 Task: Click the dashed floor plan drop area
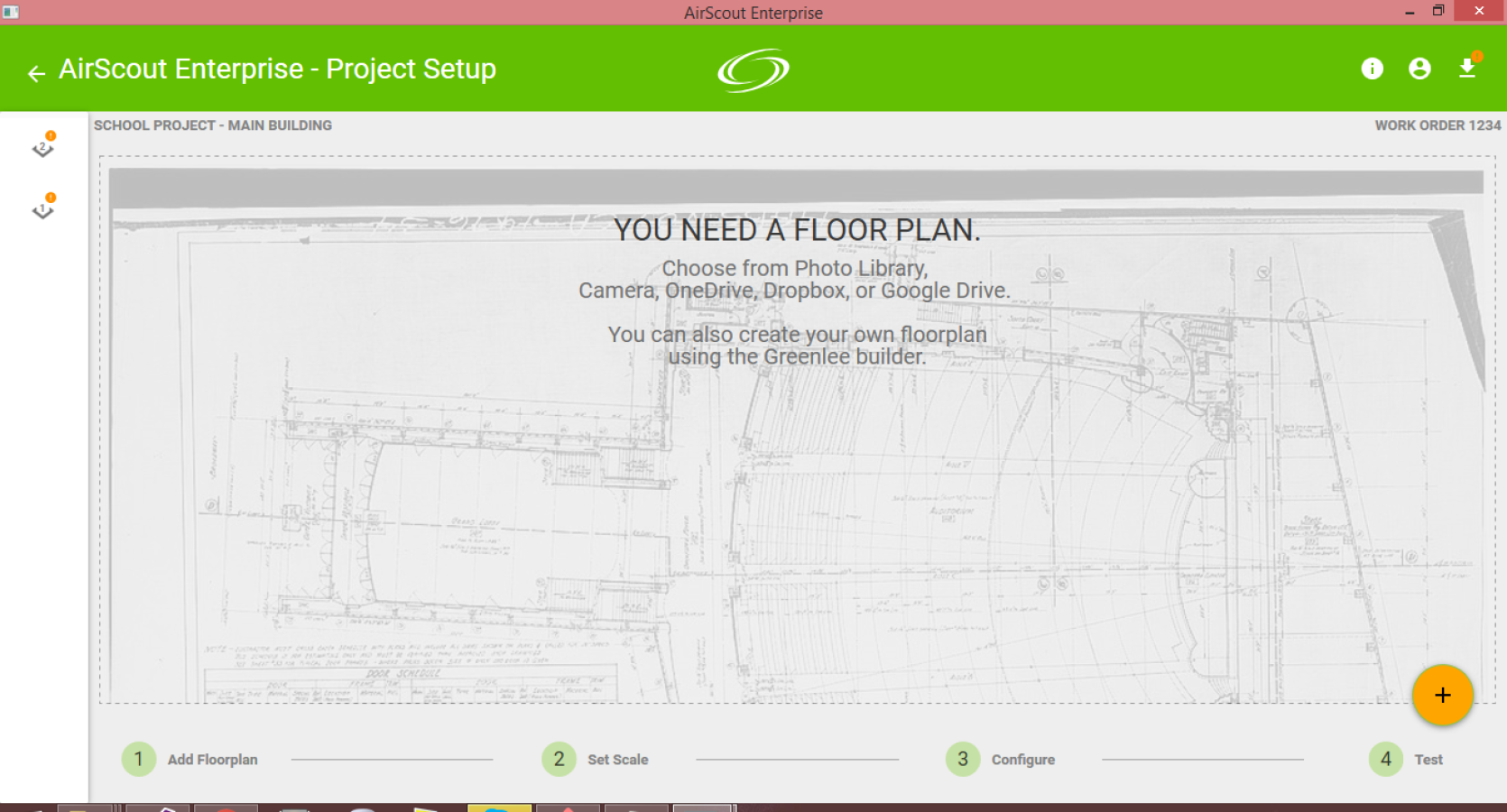[797, 429]
